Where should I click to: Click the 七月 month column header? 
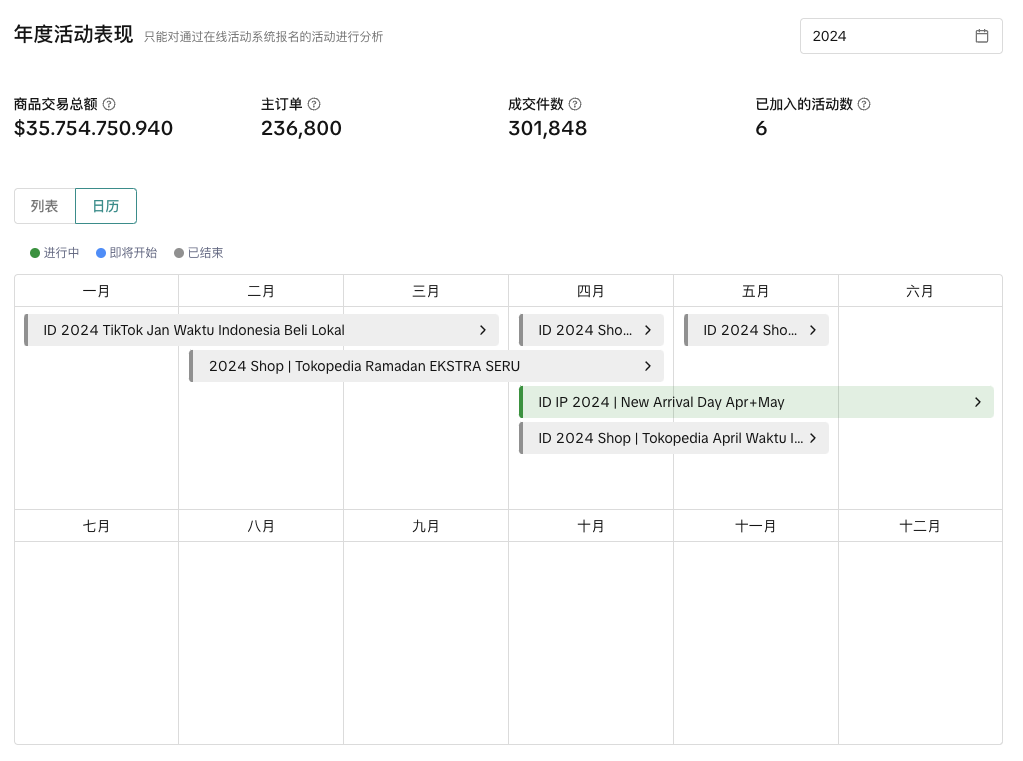97,526
